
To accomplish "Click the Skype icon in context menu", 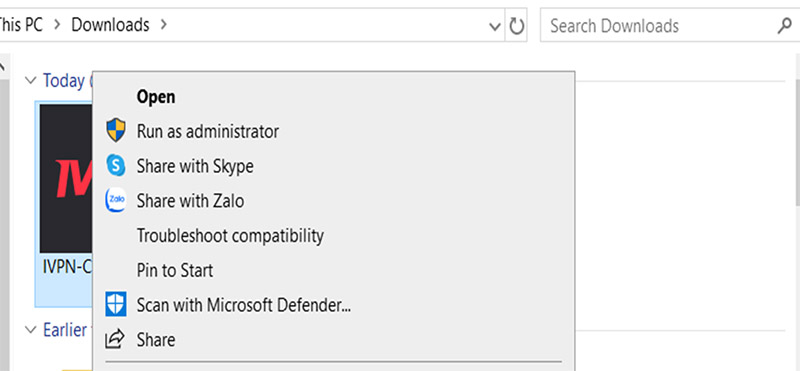I will [116, 165].
